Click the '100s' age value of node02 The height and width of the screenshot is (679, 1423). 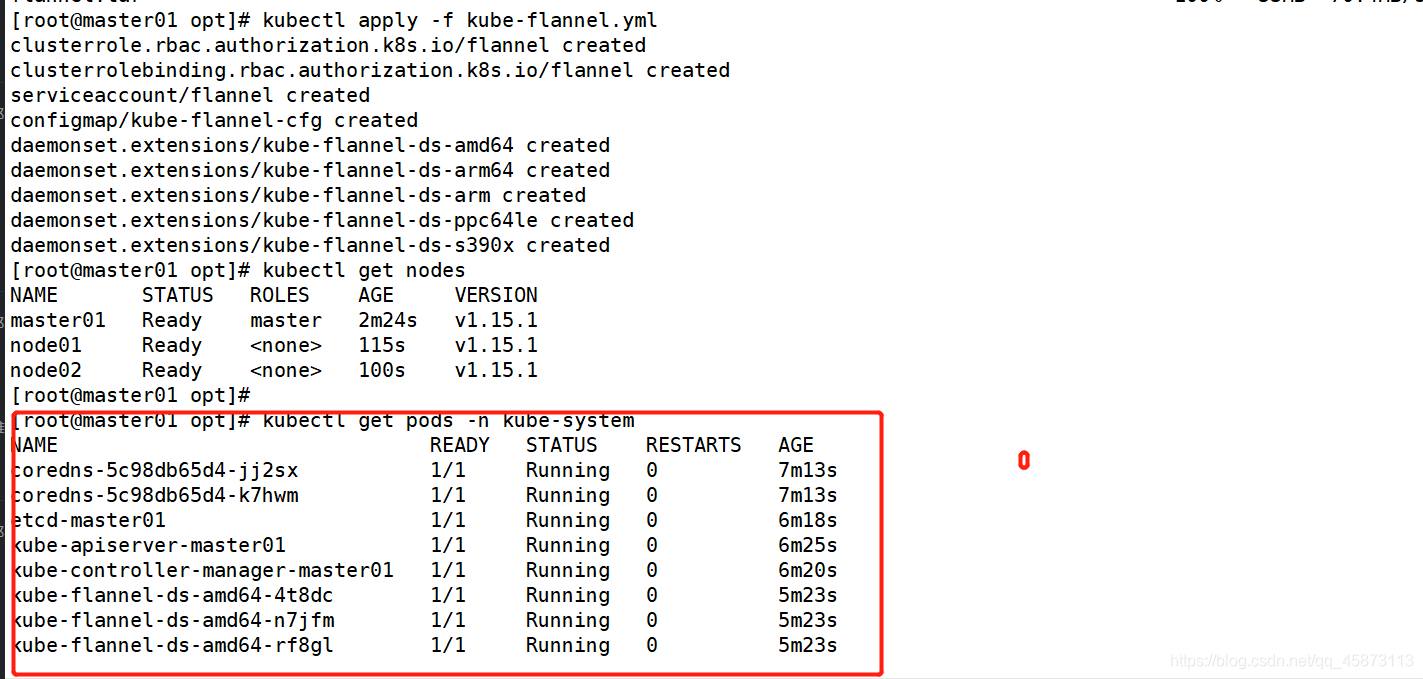(x=382, y=370)
